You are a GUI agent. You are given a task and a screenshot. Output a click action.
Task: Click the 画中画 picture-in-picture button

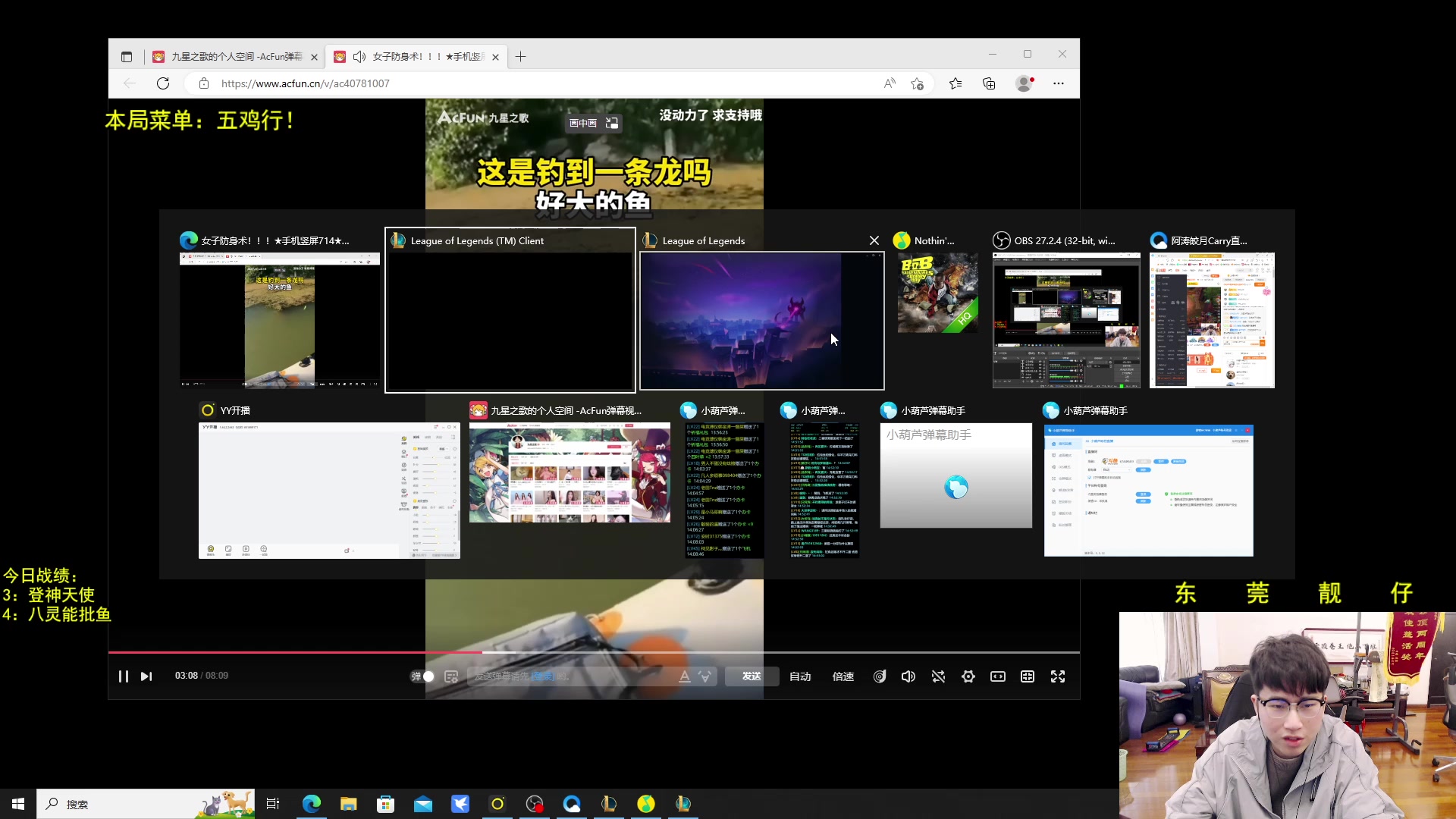[594, 123]
